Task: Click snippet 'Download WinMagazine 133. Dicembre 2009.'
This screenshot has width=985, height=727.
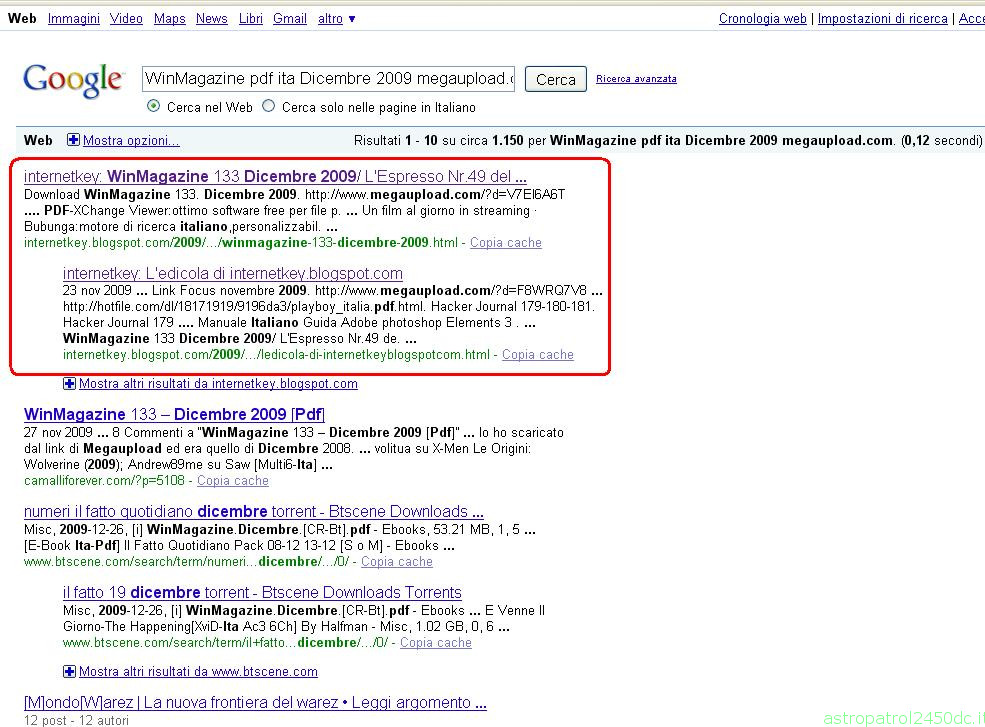Action: point(160,195)
